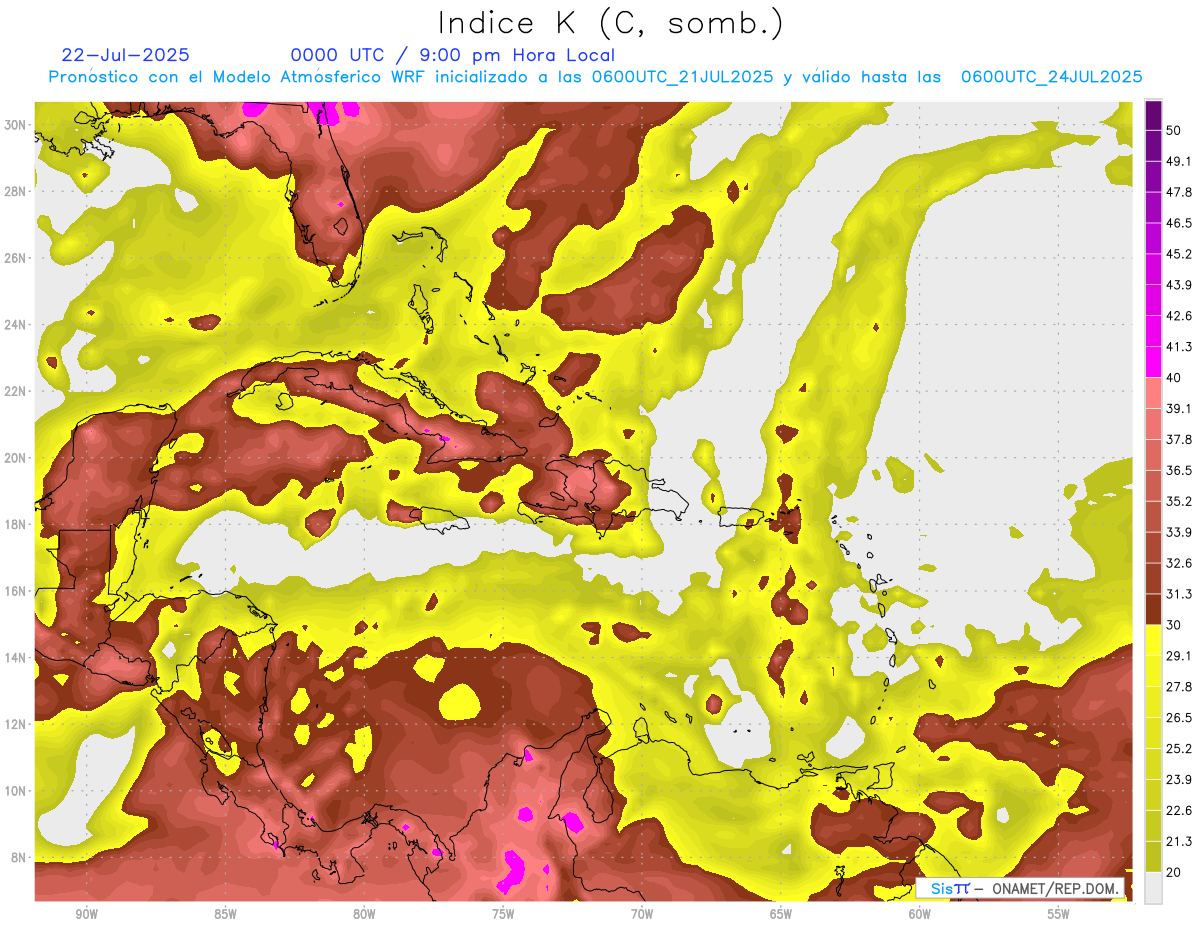This screenshot has height=927, width=1200.
Task: Click the 16N latitude axis label
Action: click(17, 591)
